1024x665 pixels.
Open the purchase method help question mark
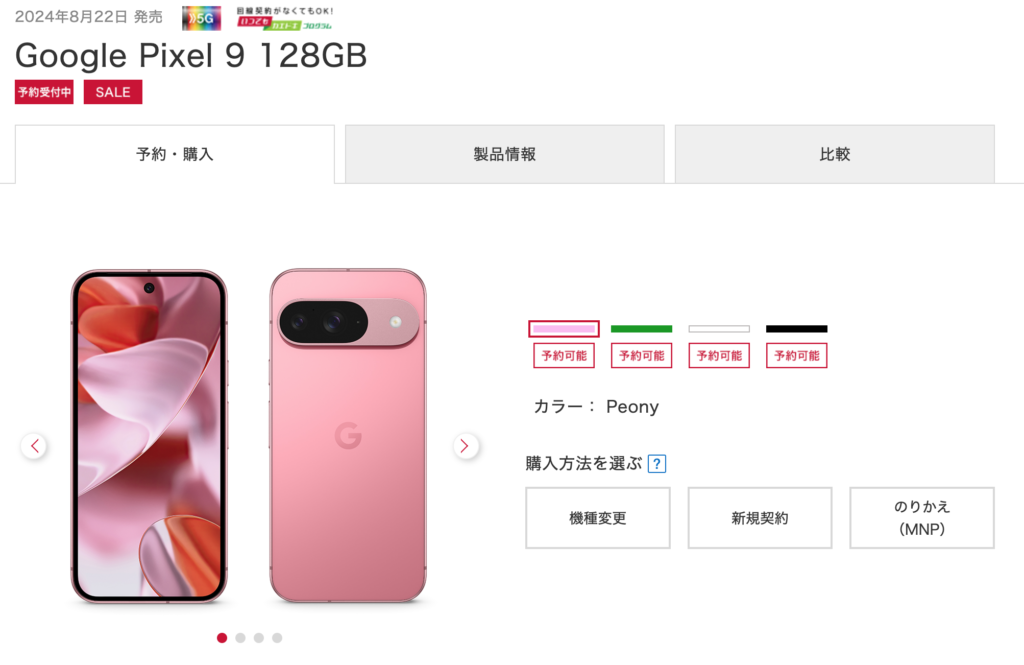(x=656, y=464)
